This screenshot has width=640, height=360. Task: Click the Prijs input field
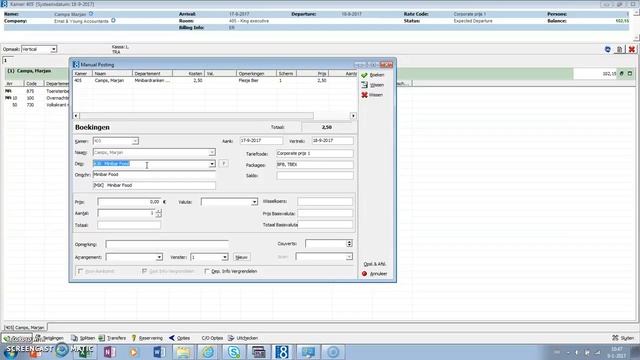[129, 202]
